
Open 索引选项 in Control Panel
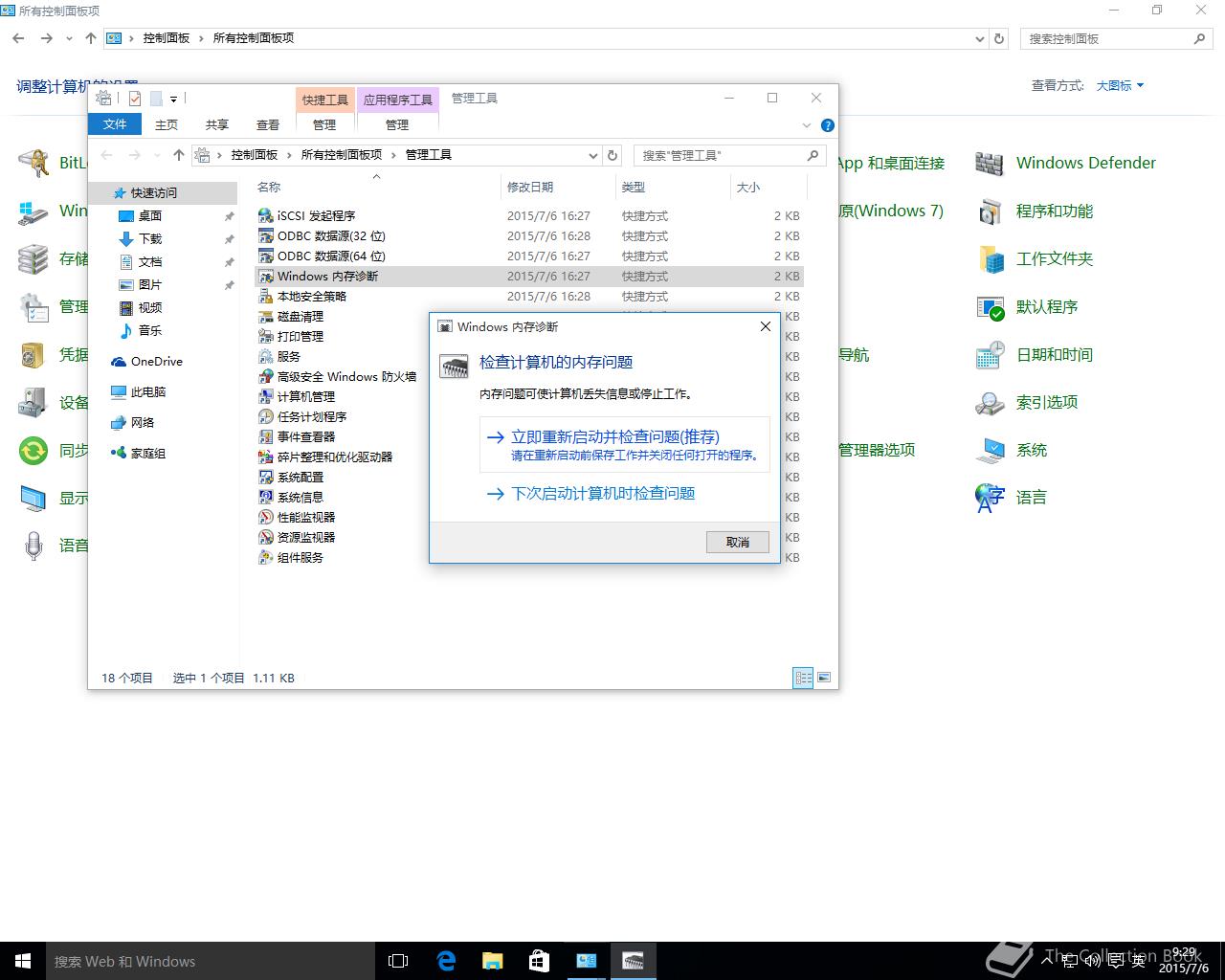1026,402
